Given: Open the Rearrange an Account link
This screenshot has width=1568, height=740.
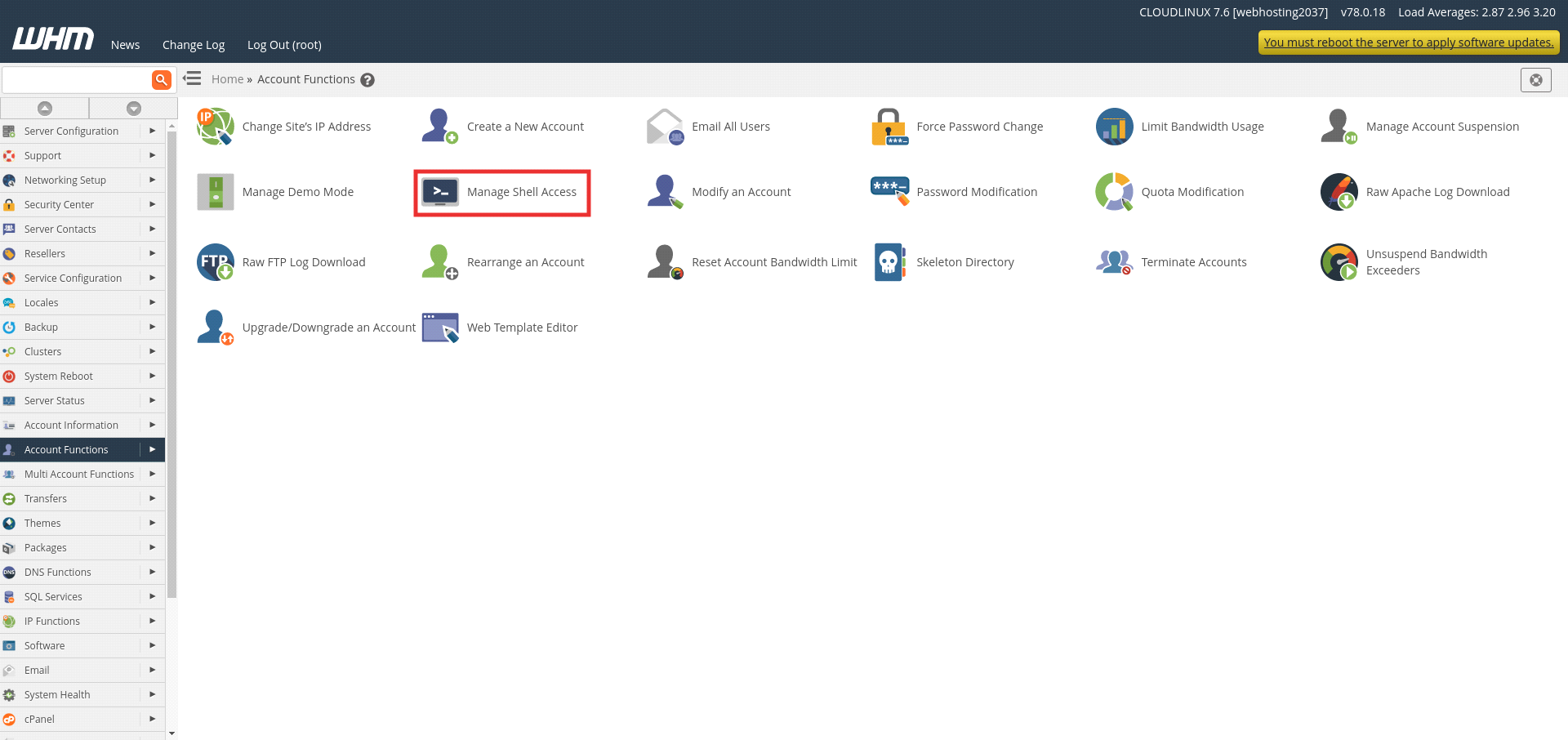Looking at the screenshot, I should 525,262.
